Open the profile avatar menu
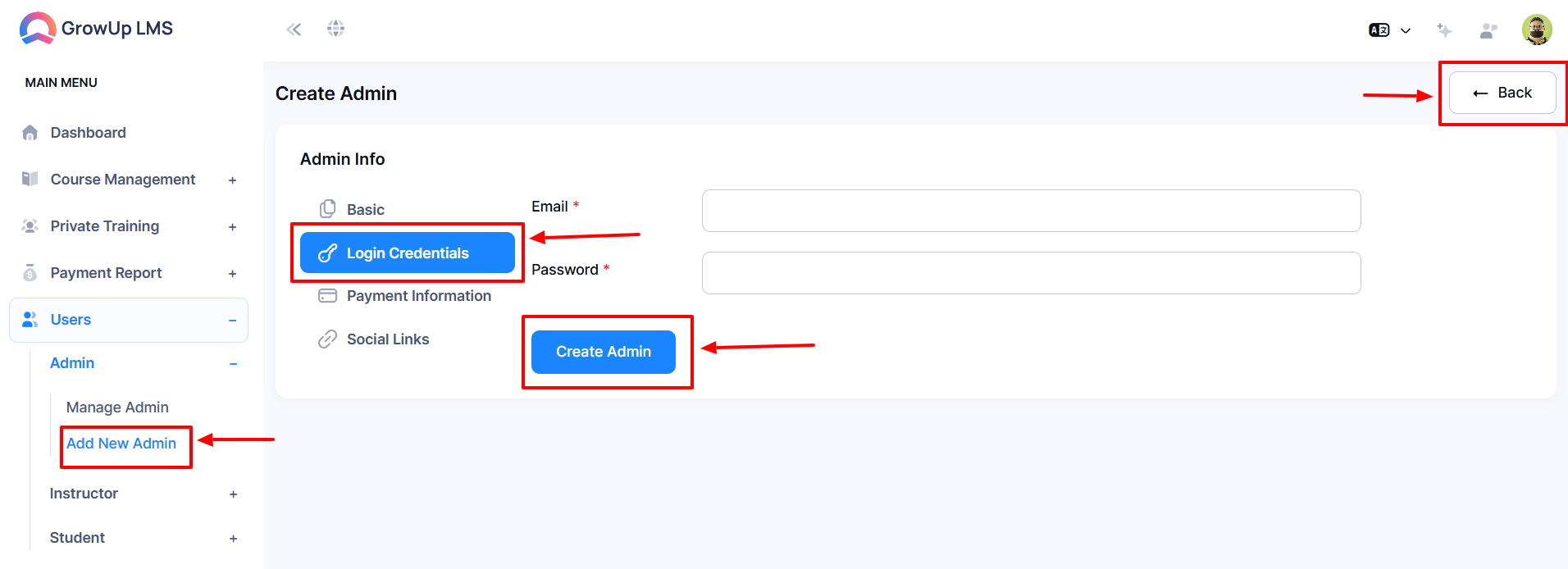 [1537, 30]
